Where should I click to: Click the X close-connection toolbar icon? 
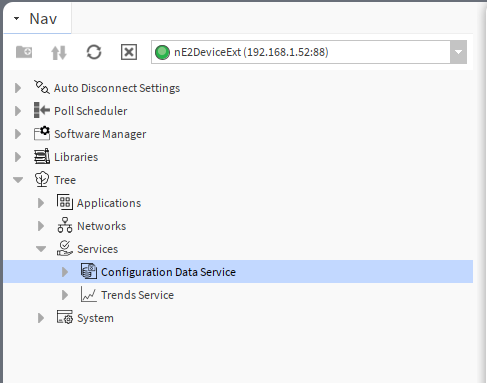(129, 52)
